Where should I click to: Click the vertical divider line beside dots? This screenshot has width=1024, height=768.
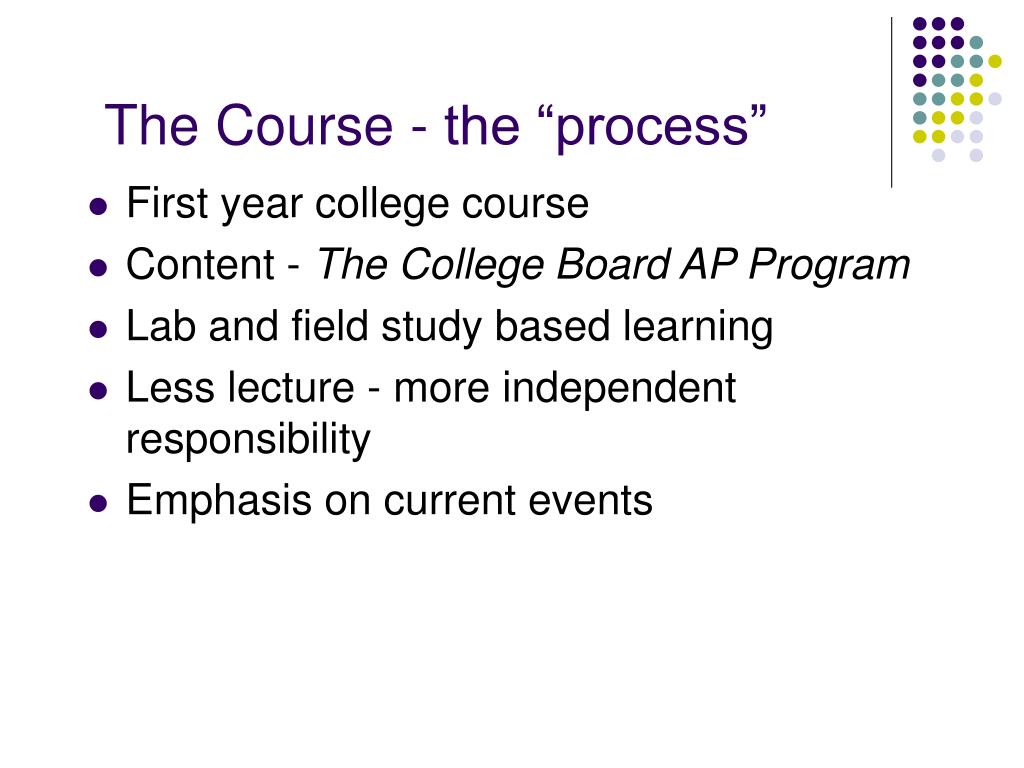(891, 103)
